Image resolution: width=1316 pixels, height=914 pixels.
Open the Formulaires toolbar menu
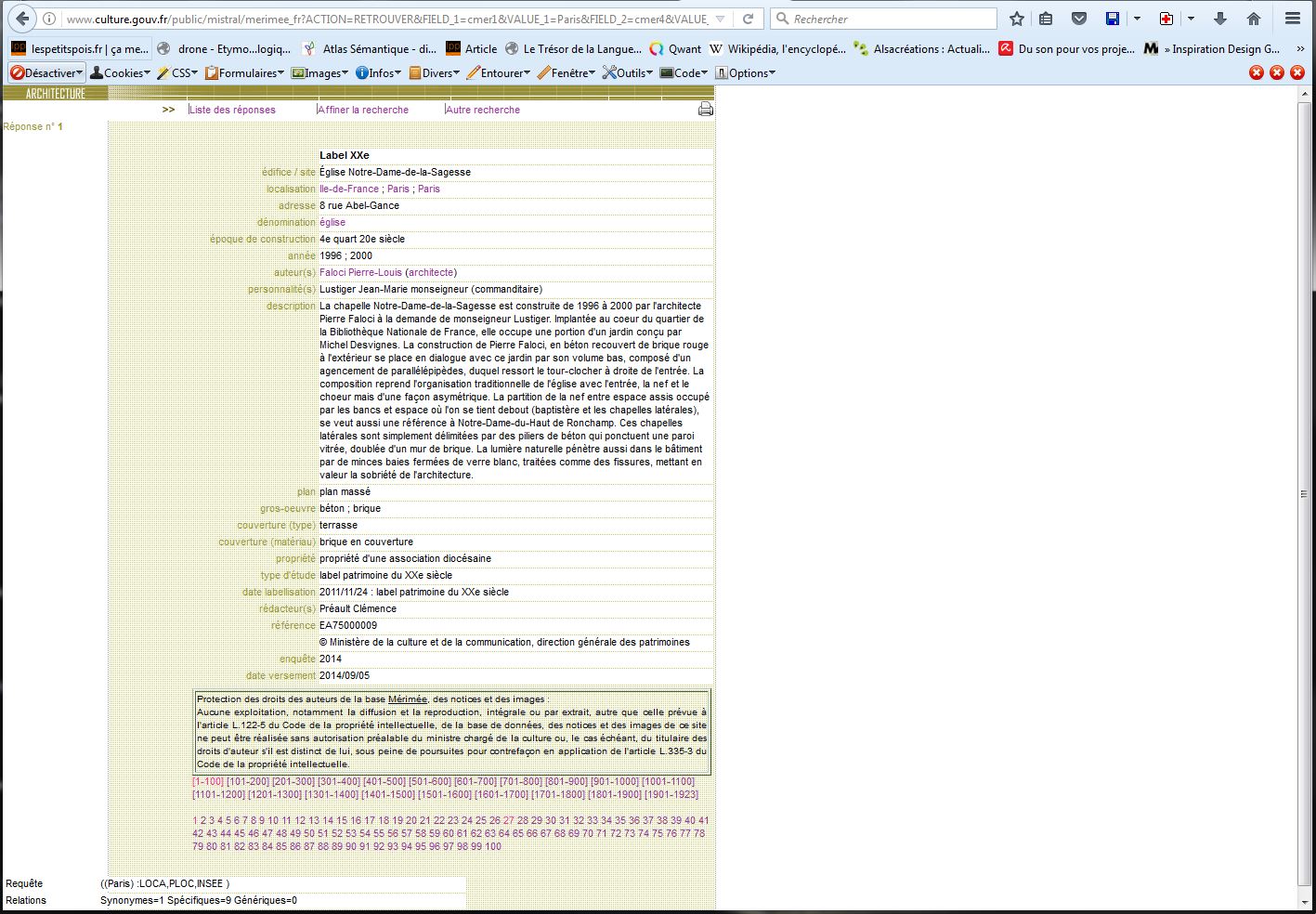pos(245,72)
